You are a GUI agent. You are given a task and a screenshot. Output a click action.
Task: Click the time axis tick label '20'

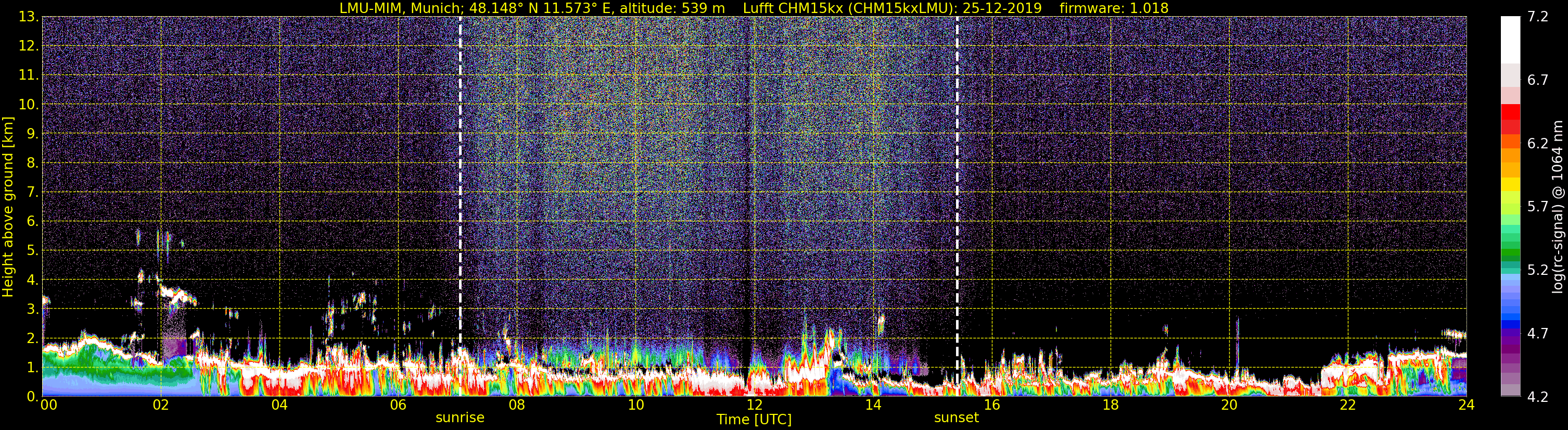1229,405
